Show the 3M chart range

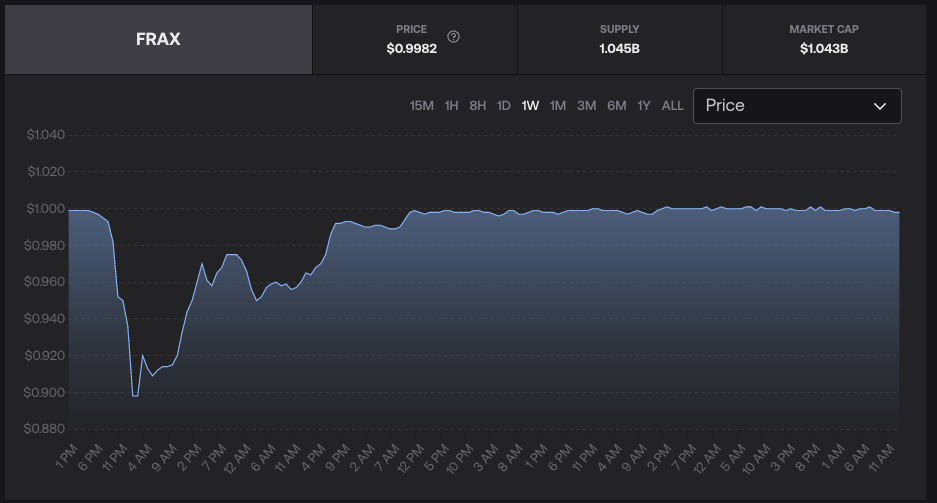(587, 106)
